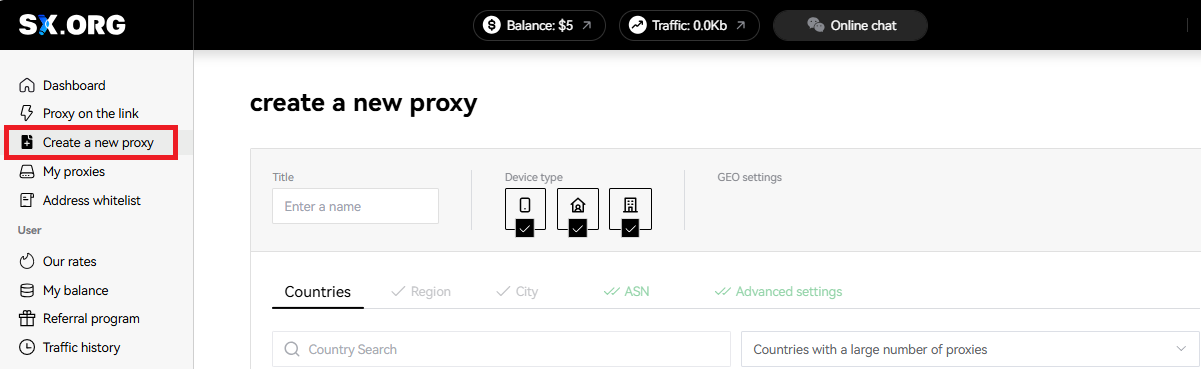Click the Our rates icon
This screenshot has width=1201, height=369.
click(27, 262)
